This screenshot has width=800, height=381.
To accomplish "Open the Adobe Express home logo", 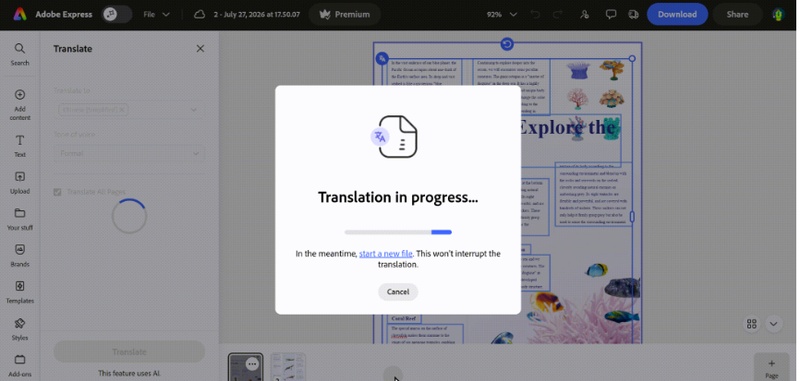I will tap(20, 14).
